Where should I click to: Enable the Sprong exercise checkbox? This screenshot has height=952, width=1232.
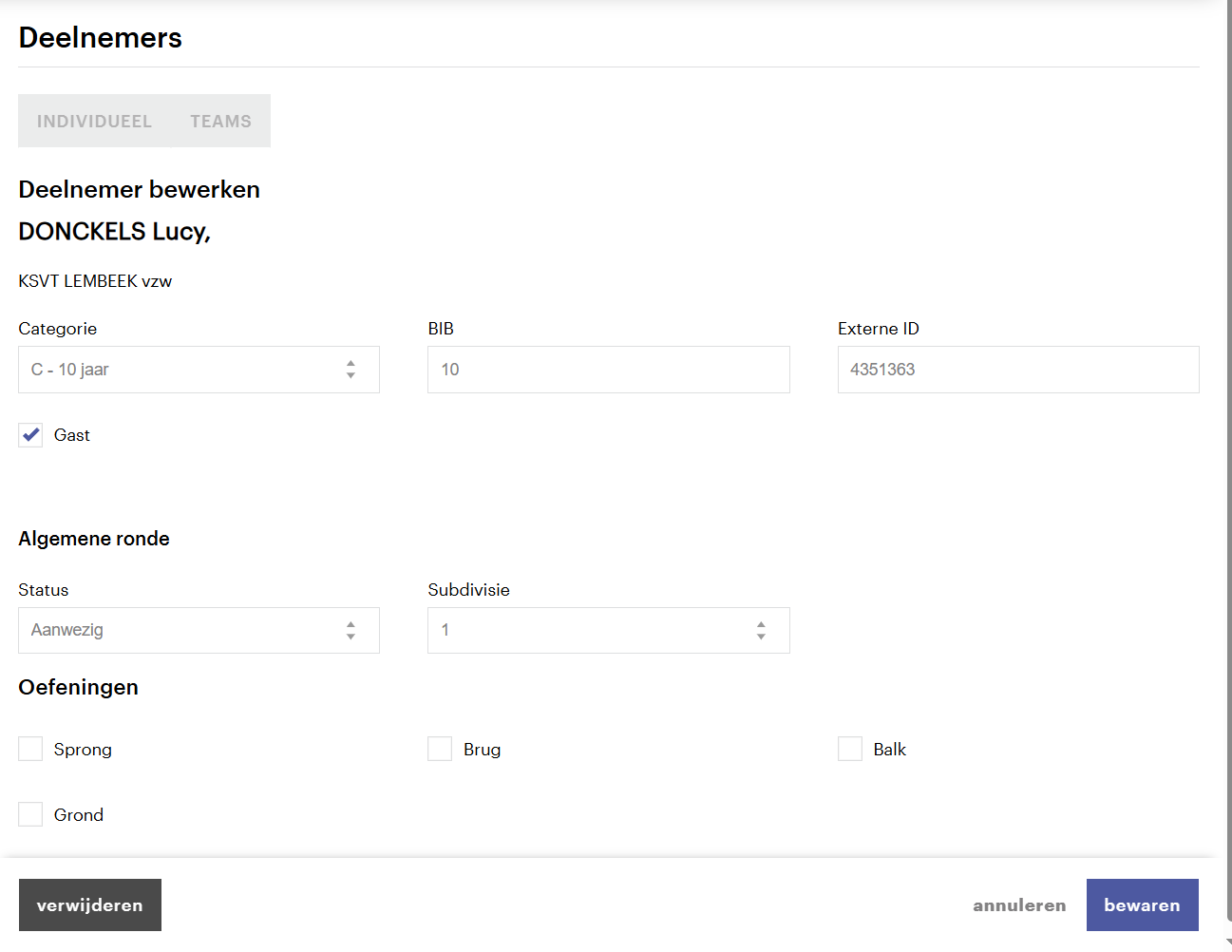point(30,749)
